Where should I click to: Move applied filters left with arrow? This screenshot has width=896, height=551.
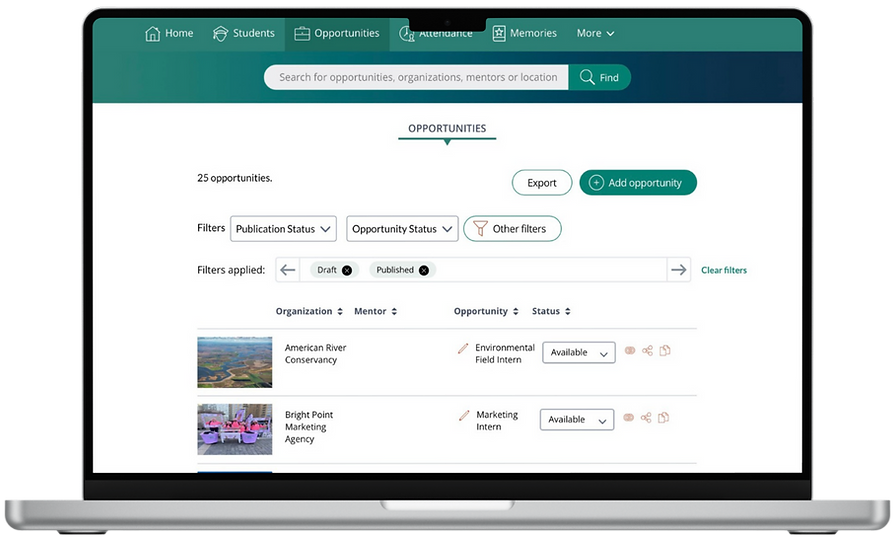point(288,270)
